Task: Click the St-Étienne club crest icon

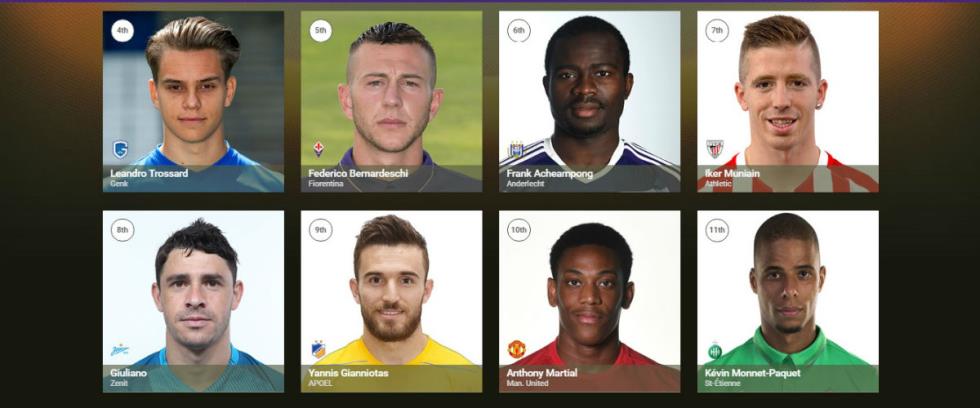Action: click(x=714, y=351)
